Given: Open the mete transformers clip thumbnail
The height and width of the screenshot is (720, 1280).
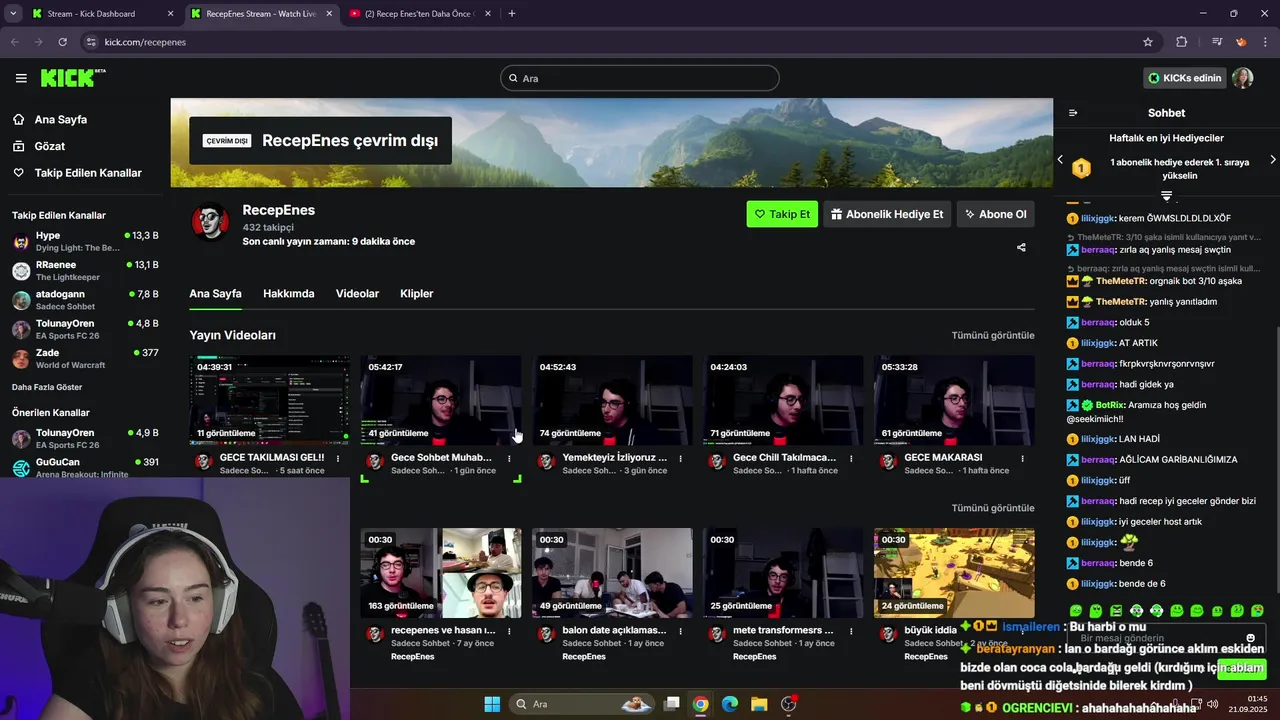Looking at the screenshot, I should (783, 573).
